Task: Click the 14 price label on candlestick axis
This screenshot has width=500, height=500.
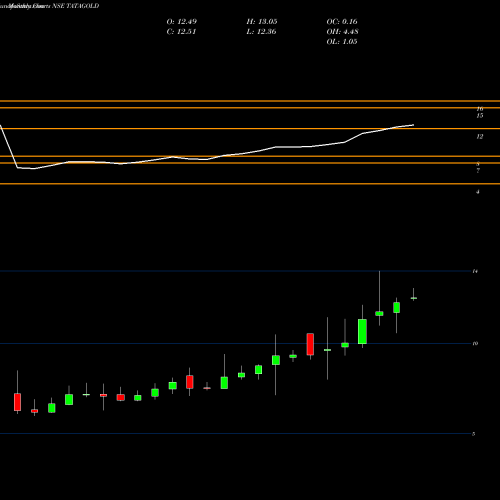Action: [x=475, y=271]
